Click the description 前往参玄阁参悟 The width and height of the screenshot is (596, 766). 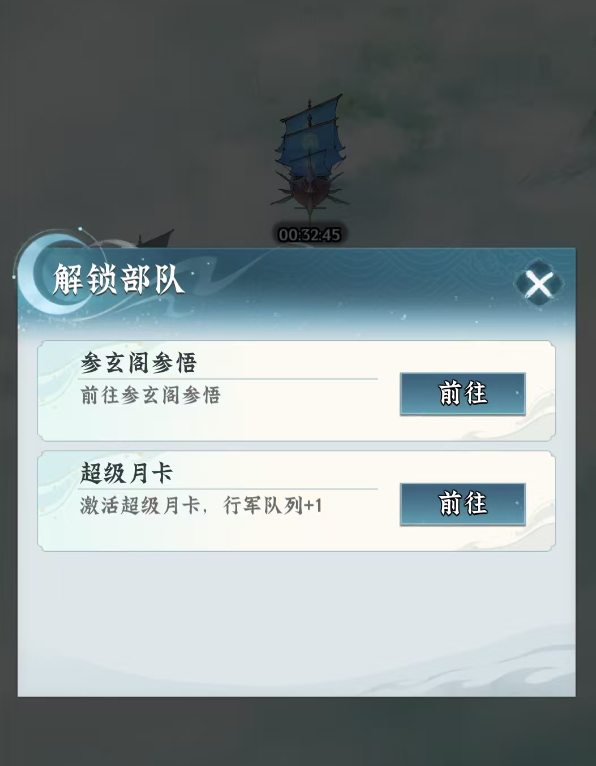click(150, 395)
